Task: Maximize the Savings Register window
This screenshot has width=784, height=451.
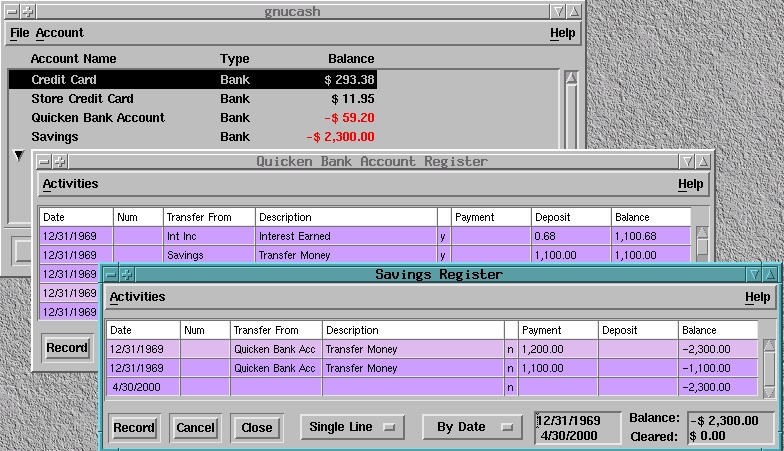Action: [772, 274]
